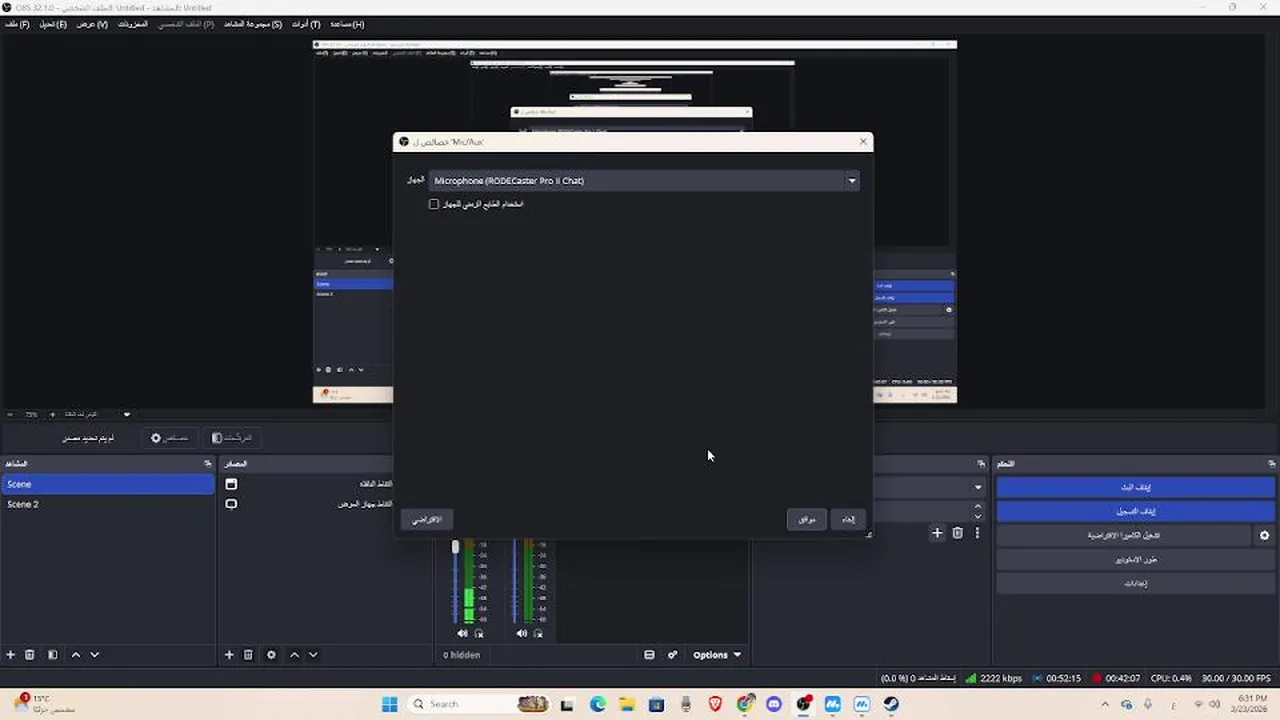
Task: Open Brave browser from the taskbar
Action: tap(715, 704)
